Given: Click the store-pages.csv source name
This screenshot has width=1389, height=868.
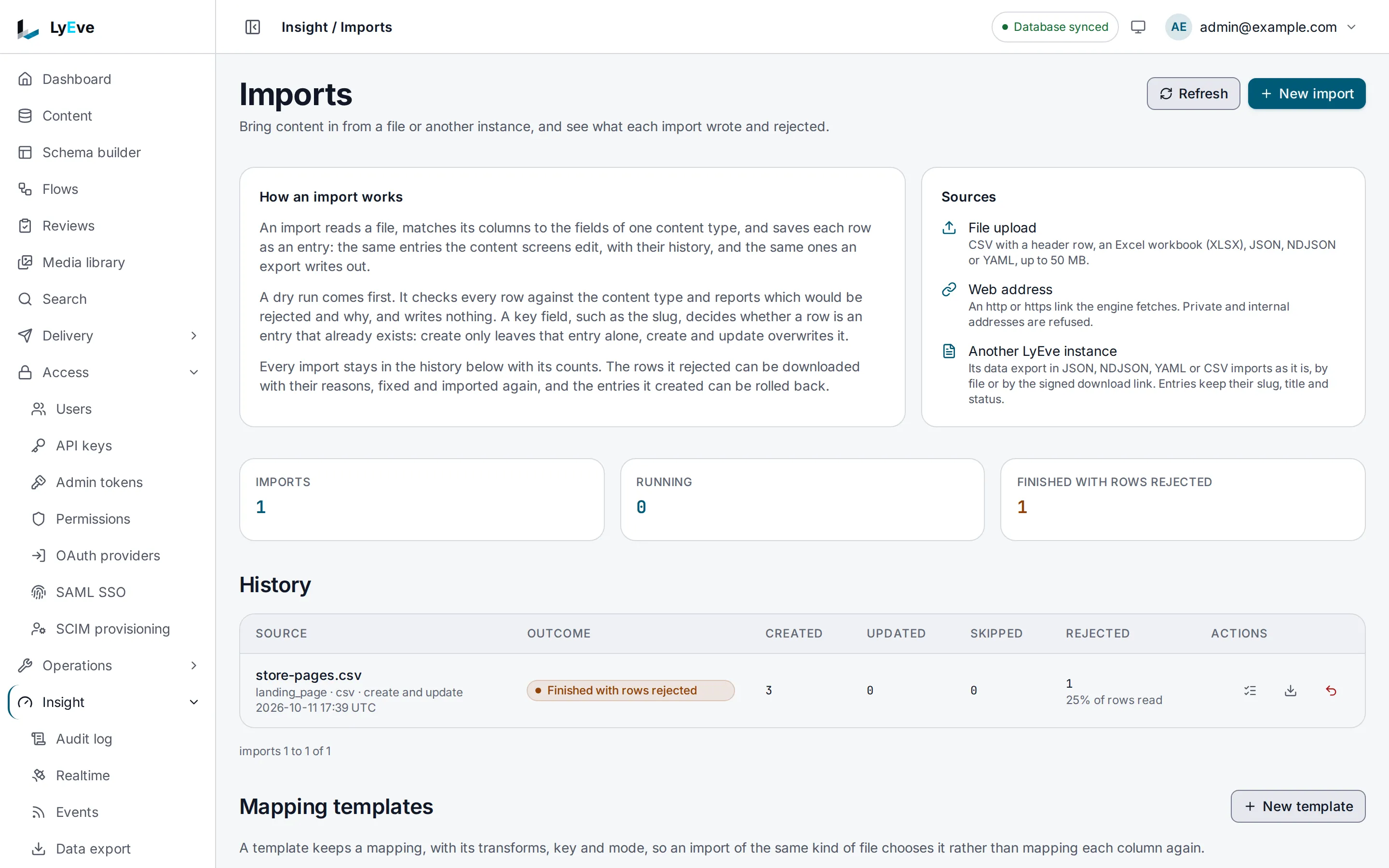Looking at the screenshot, I should pyautogui.click(x=308, y=675).
